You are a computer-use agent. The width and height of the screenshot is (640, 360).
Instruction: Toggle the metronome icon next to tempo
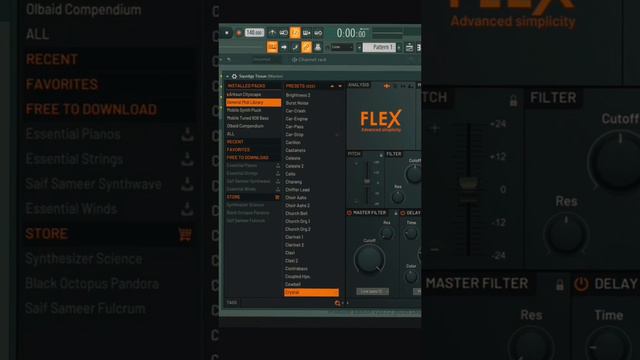[272, 33]
